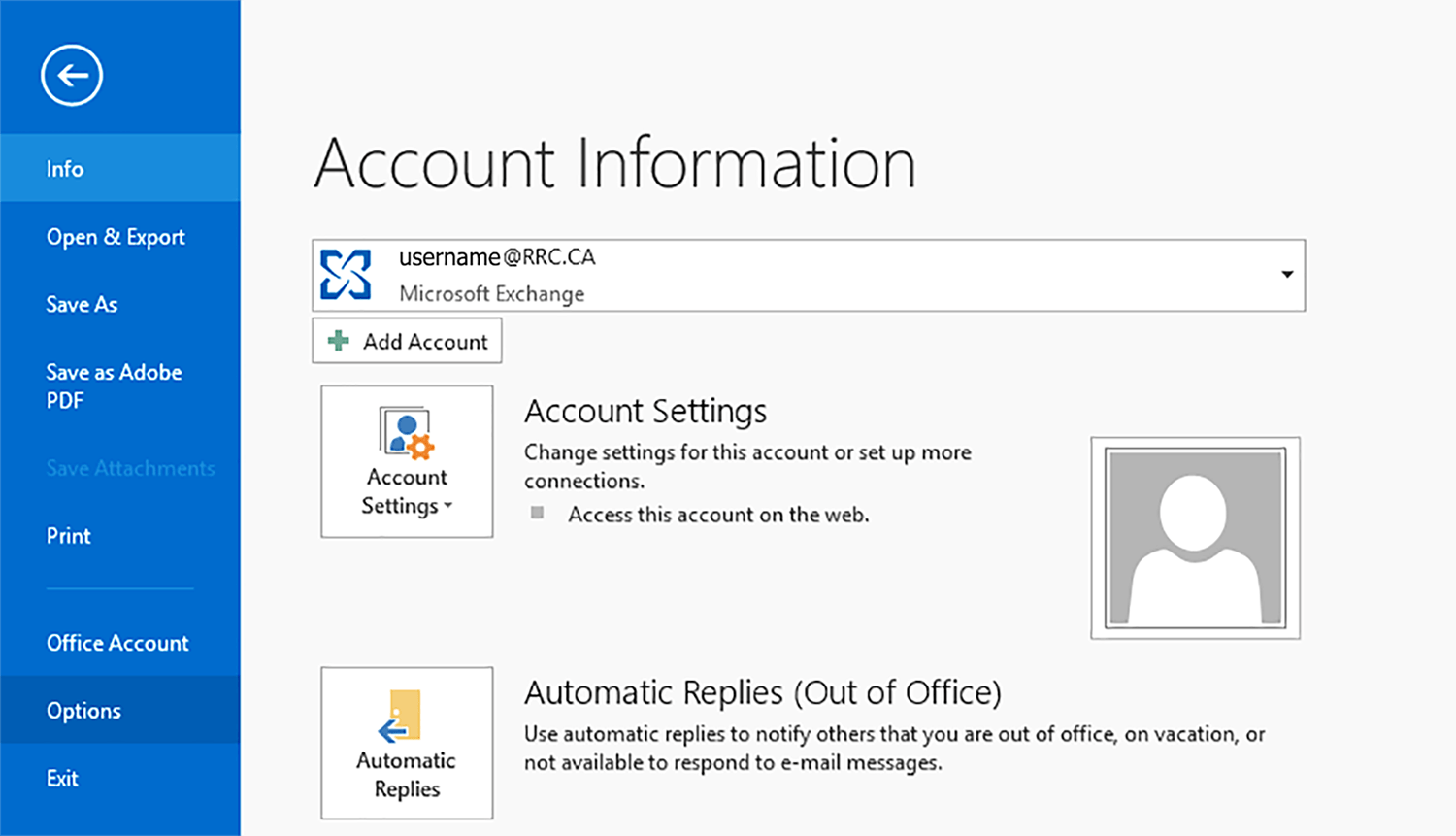Image resolution: width=1456 pixels, height=836 pixels.
Task: Select the Info tab in sidebar
Action: click(x=65, y=169)
